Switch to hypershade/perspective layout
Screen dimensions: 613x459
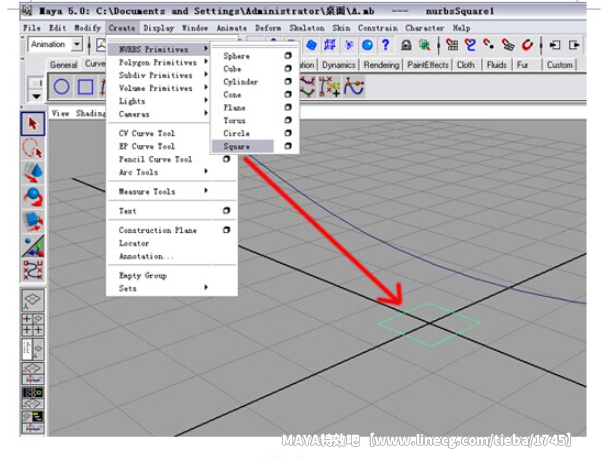coord(32,397)
